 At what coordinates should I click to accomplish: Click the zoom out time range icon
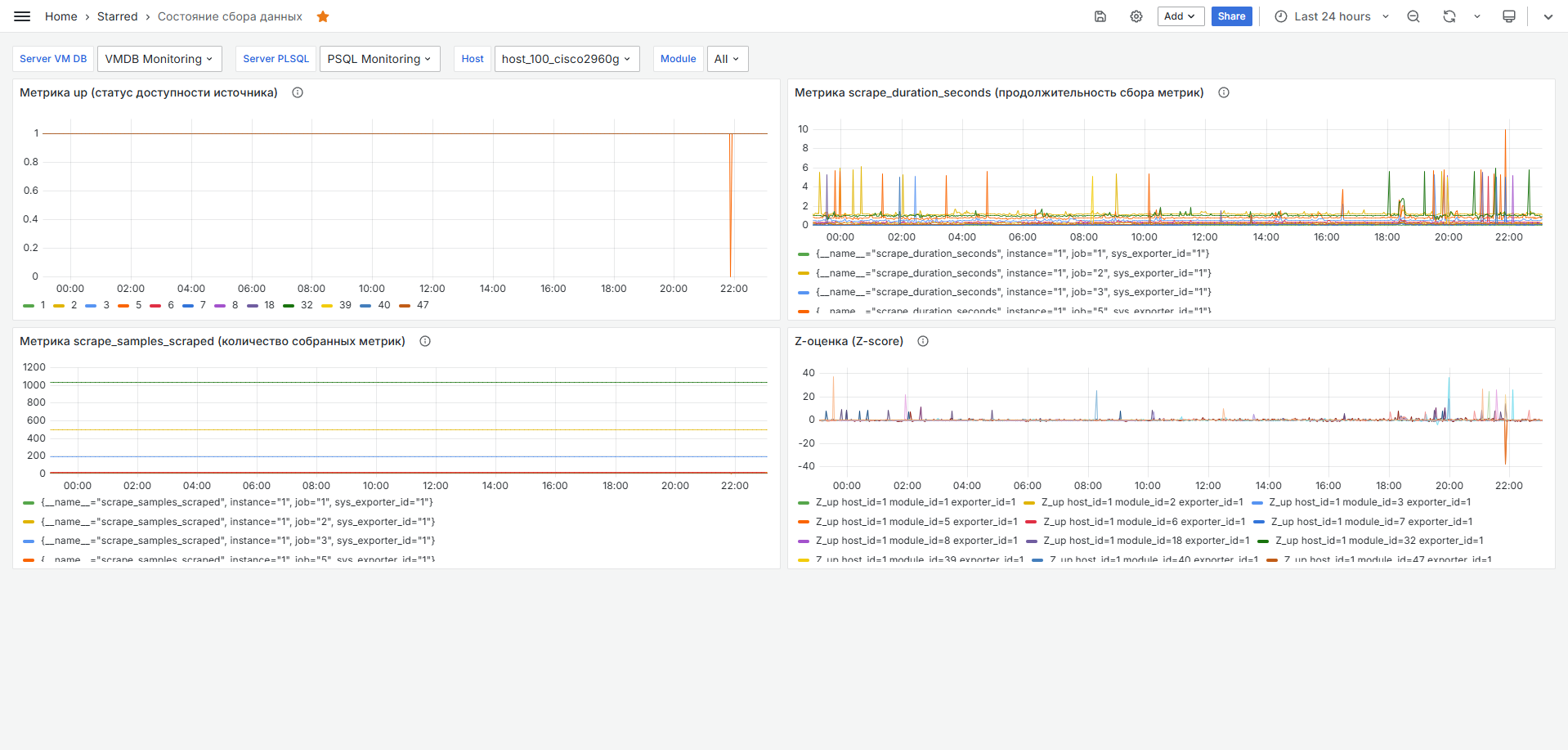pyautogui.click(x=1413, y=16)
